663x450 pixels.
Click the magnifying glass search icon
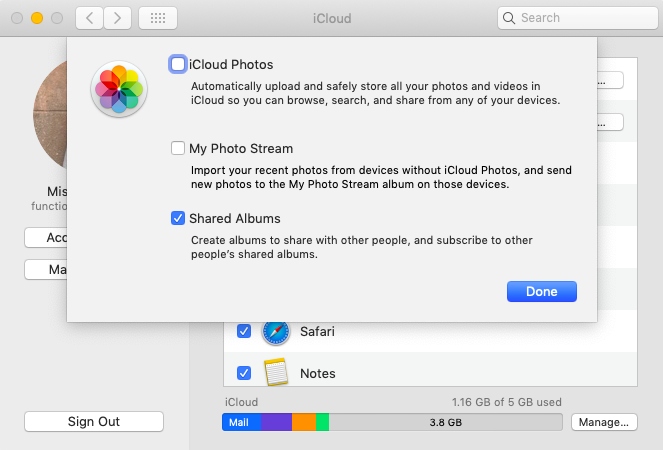tap(509, 18)
